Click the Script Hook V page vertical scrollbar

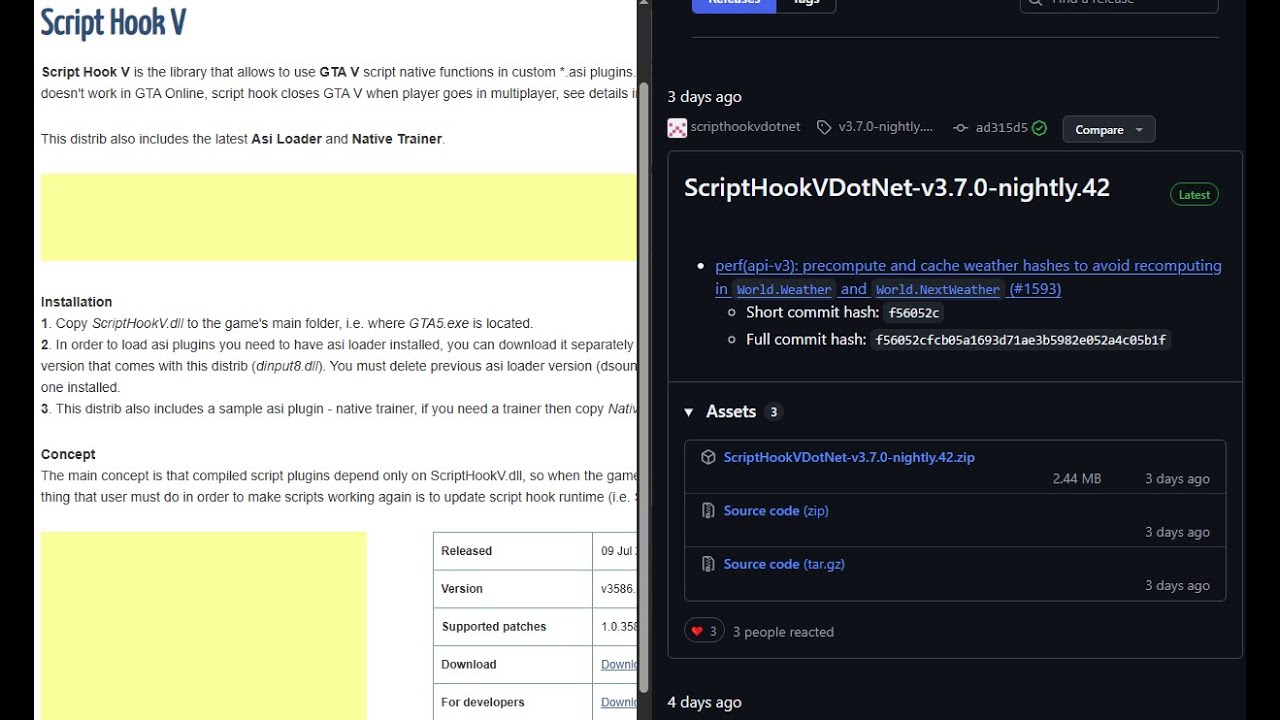pos(644,388)
